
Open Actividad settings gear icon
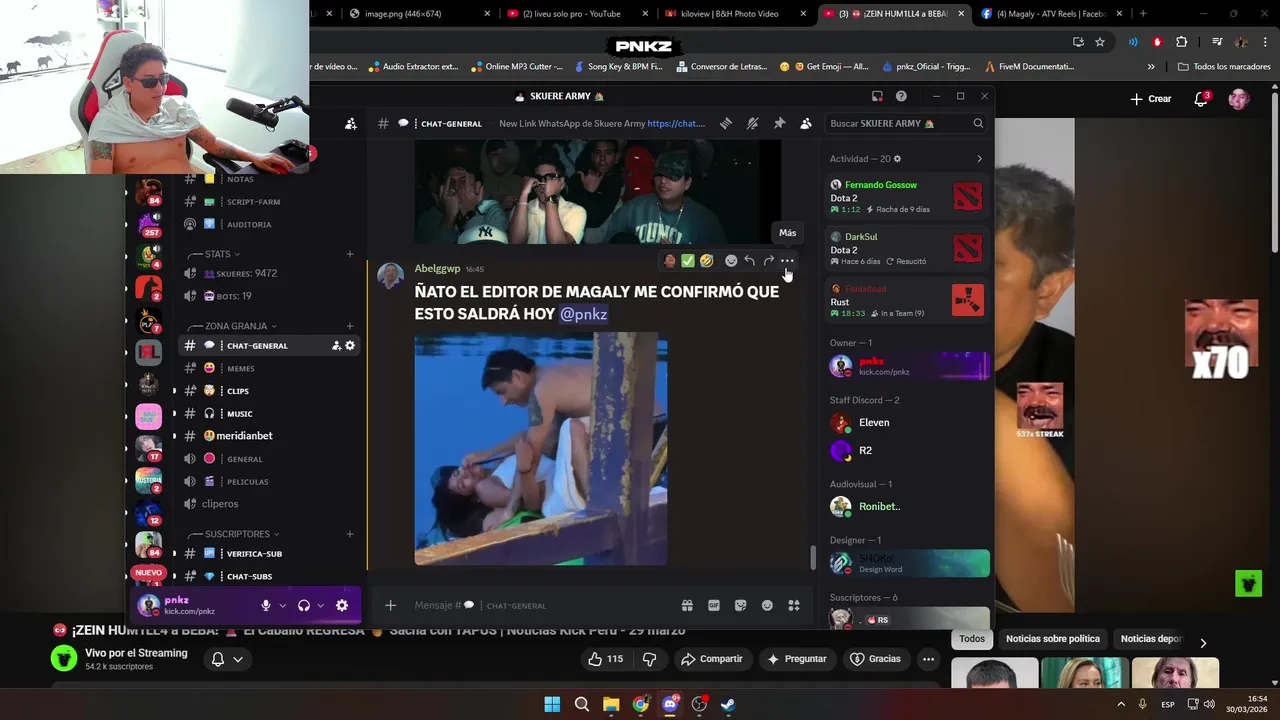[x=897, y=159]
